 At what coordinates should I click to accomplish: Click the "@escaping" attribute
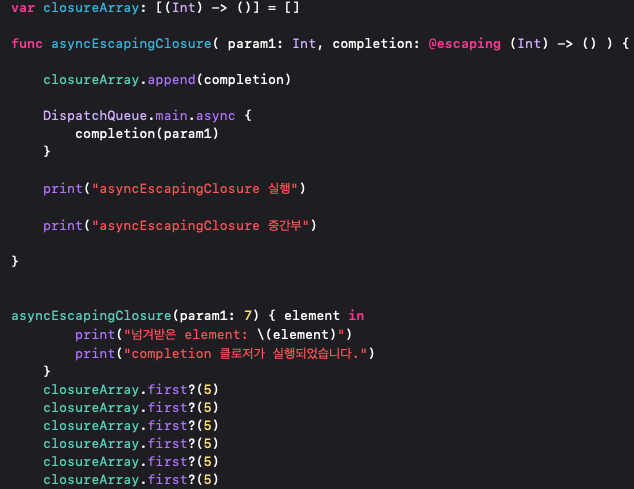click(x=464, y=44)
